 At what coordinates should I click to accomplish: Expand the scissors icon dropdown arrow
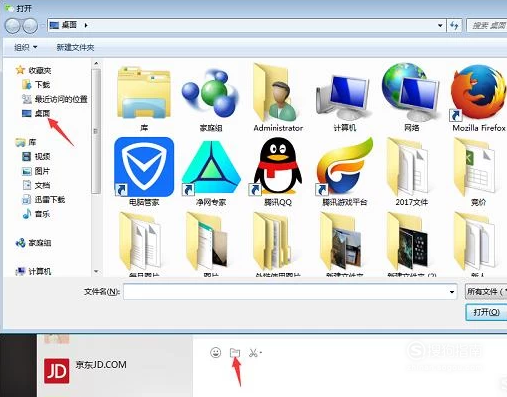tap(261, 352)
